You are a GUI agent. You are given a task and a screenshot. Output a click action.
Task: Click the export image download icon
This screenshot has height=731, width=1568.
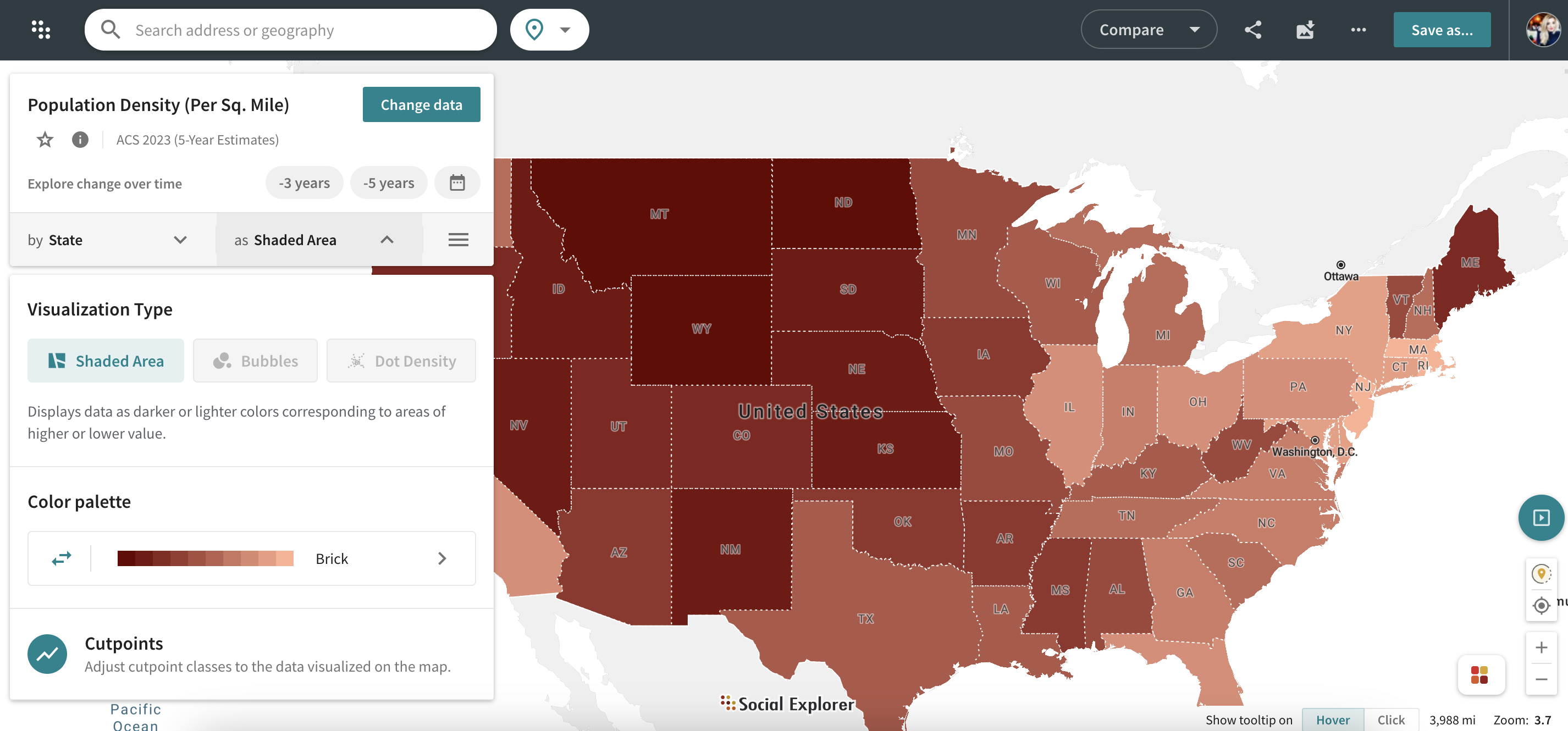1305,30
